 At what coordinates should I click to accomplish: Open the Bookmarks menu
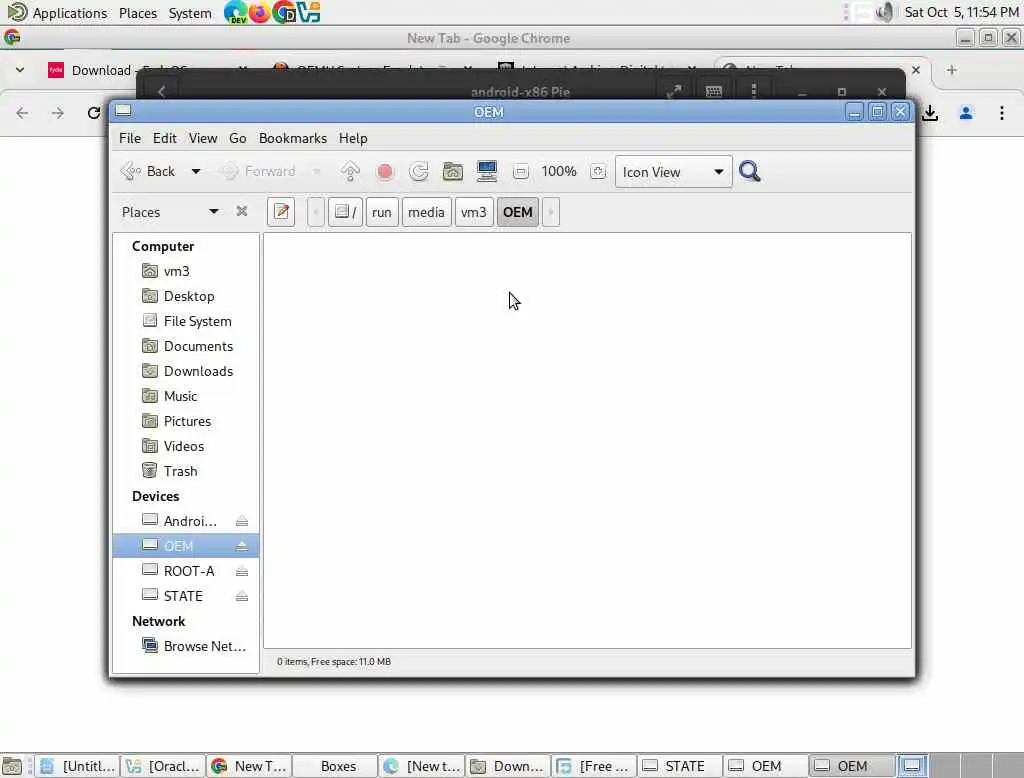pos(293,138)
